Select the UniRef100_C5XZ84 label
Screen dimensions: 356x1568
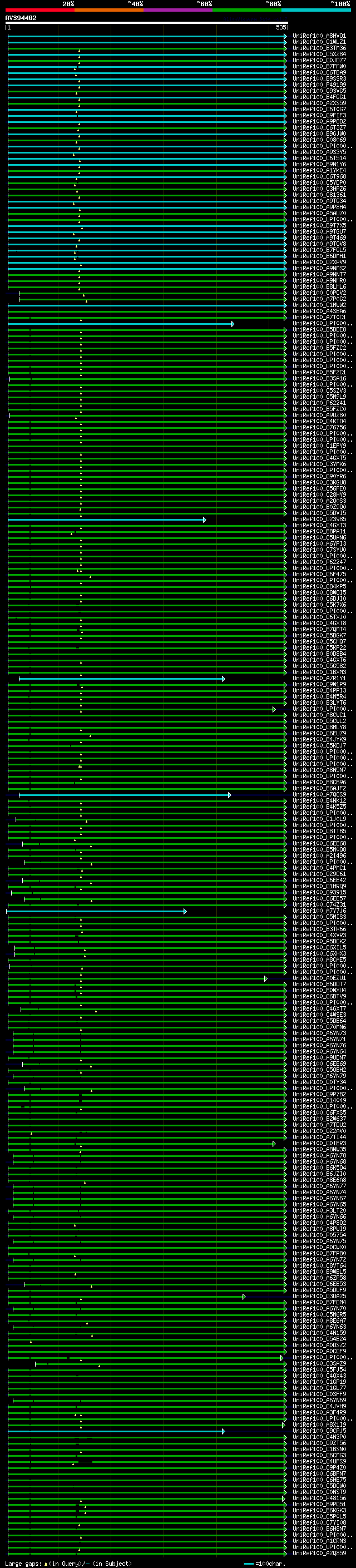pos(319,54)
